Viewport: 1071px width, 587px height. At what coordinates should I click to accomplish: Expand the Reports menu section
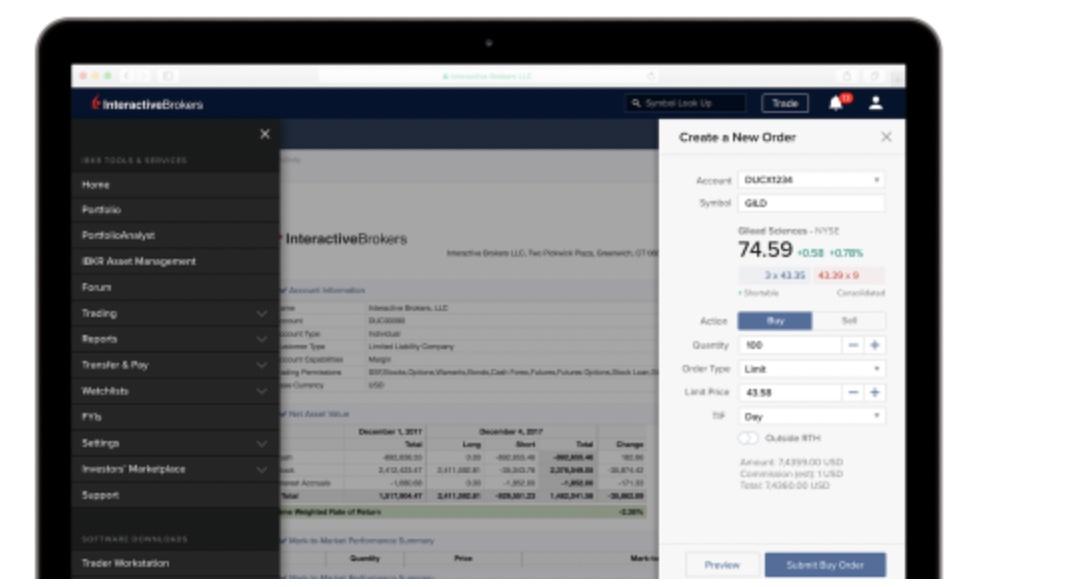[x=175, y=340]
